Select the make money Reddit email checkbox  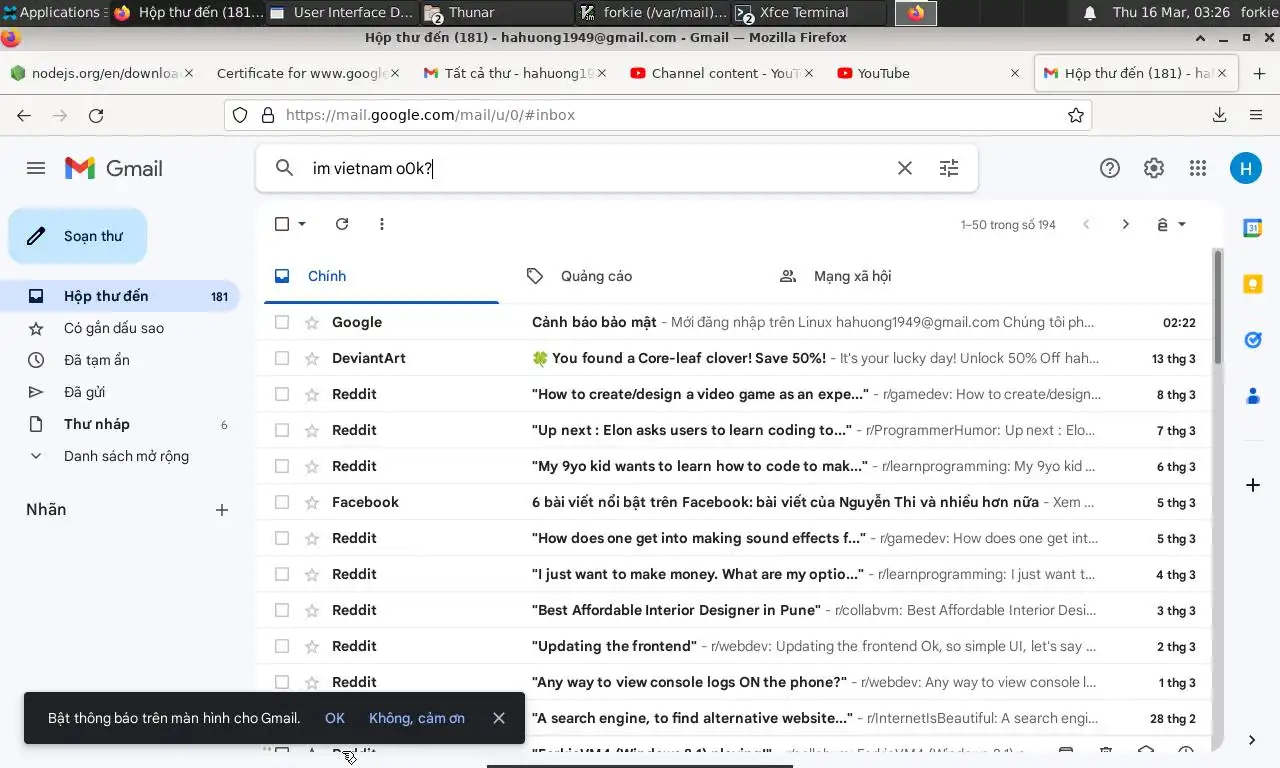pyautogui.click(x=282, y=574)
